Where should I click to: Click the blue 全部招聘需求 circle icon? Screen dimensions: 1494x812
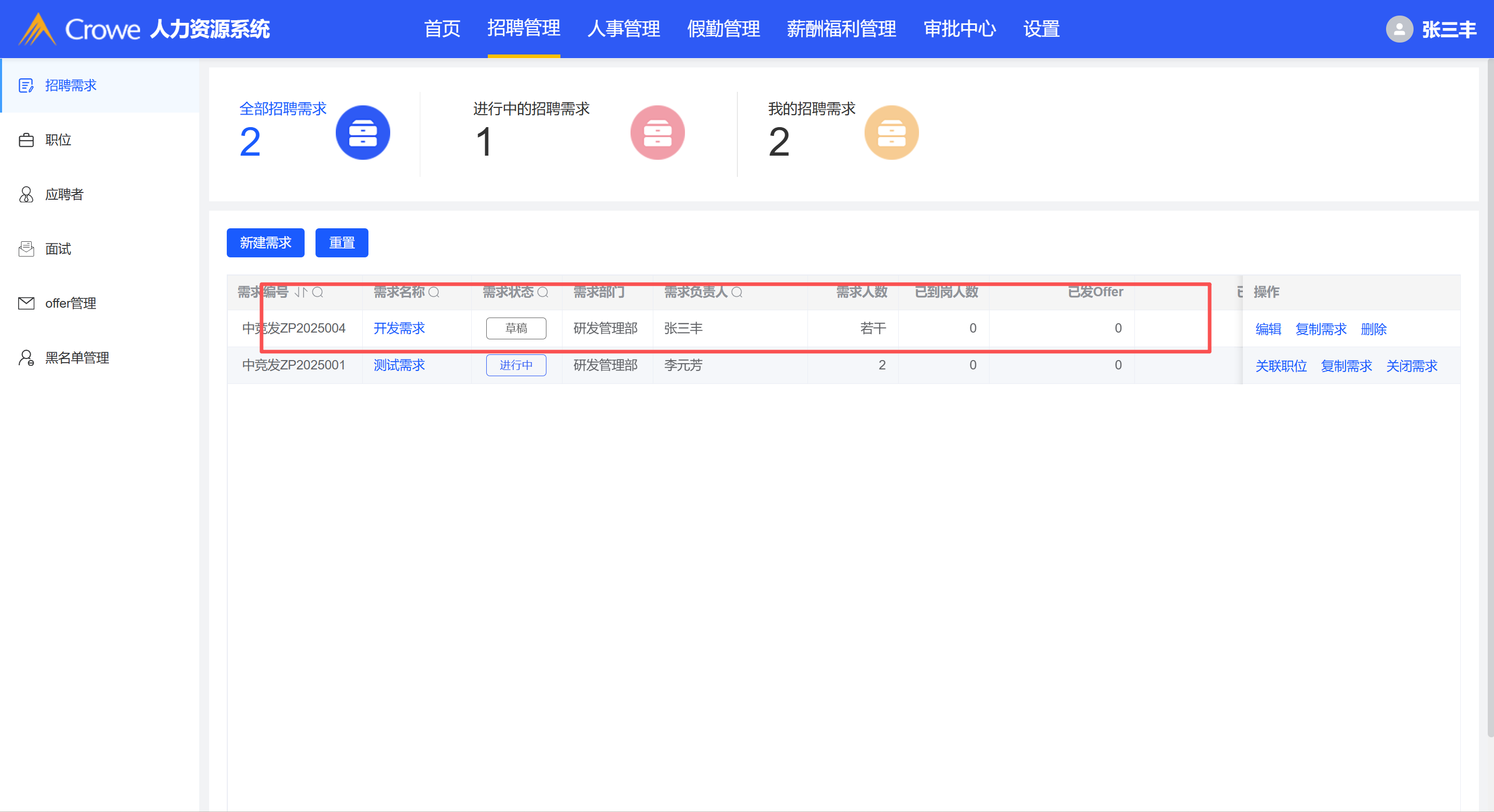(x=363, y=133)
